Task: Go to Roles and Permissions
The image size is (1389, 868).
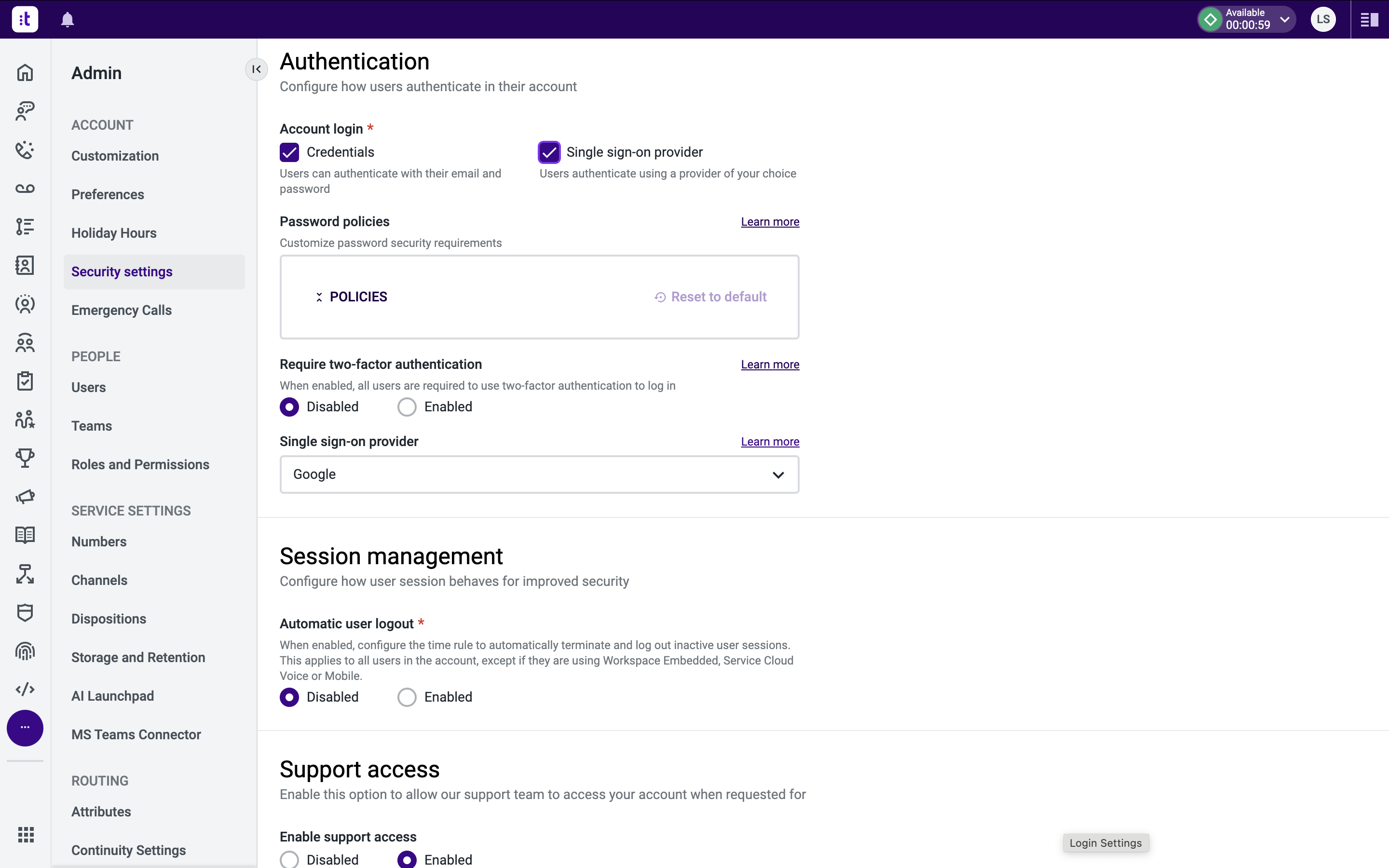Action: tap(140, 464)
